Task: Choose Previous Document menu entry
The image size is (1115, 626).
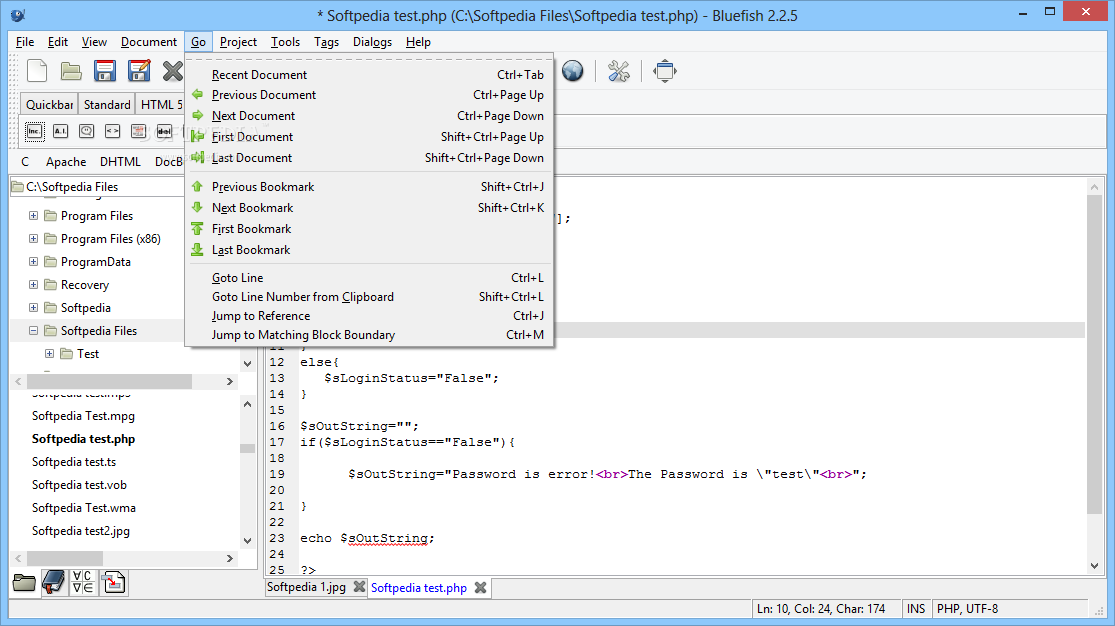Action: pyautogui.click(x=369, y=95)
